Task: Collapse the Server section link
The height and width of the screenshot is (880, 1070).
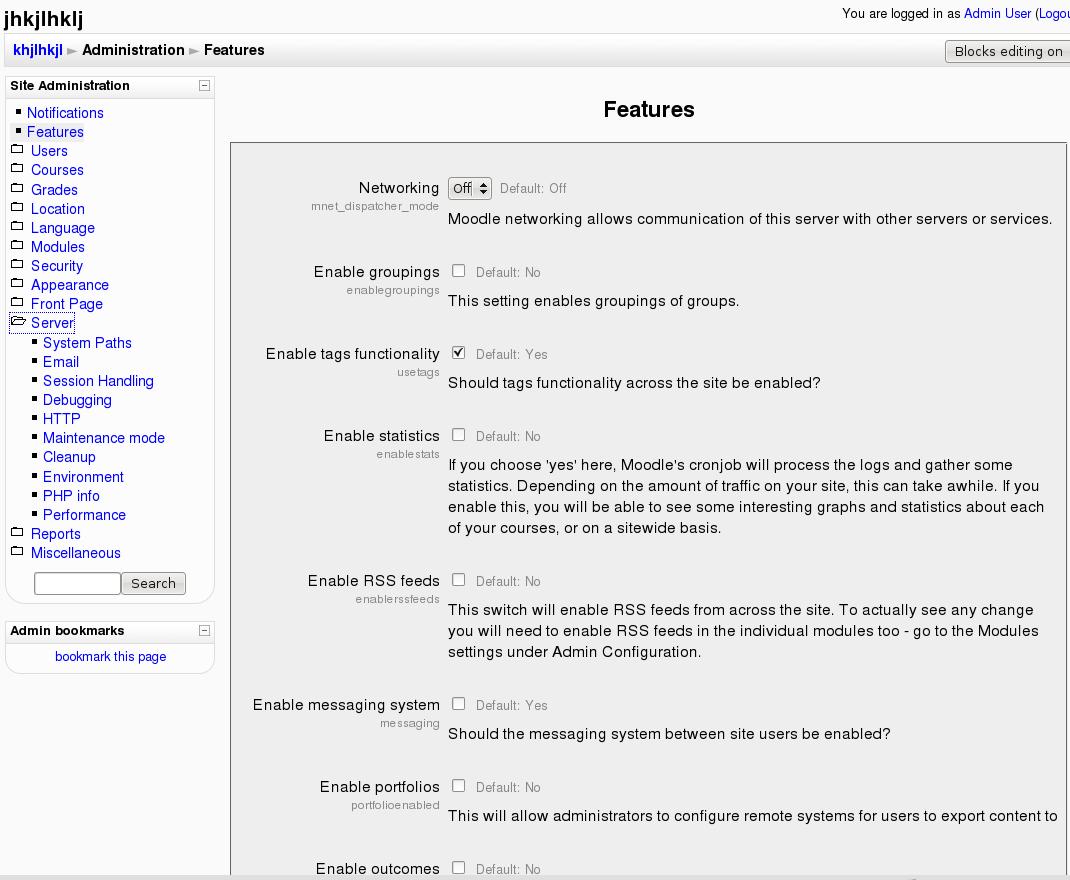Action: [x=52, y=323]
